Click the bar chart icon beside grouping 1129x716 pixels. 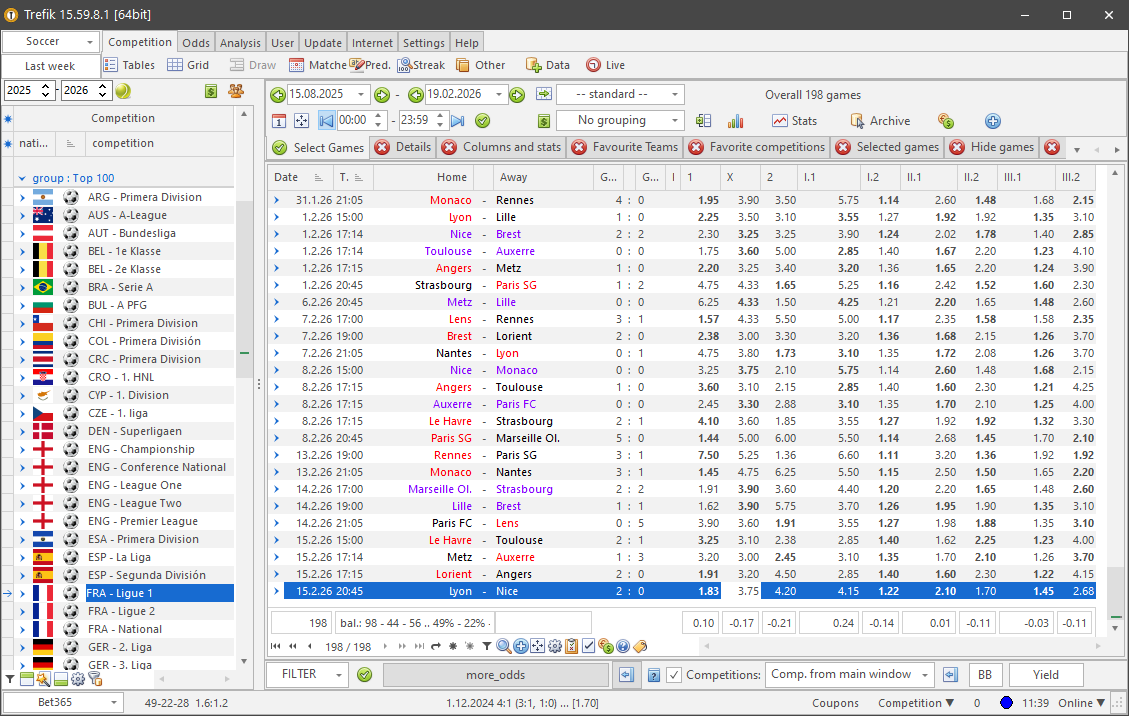click(735, 121)
